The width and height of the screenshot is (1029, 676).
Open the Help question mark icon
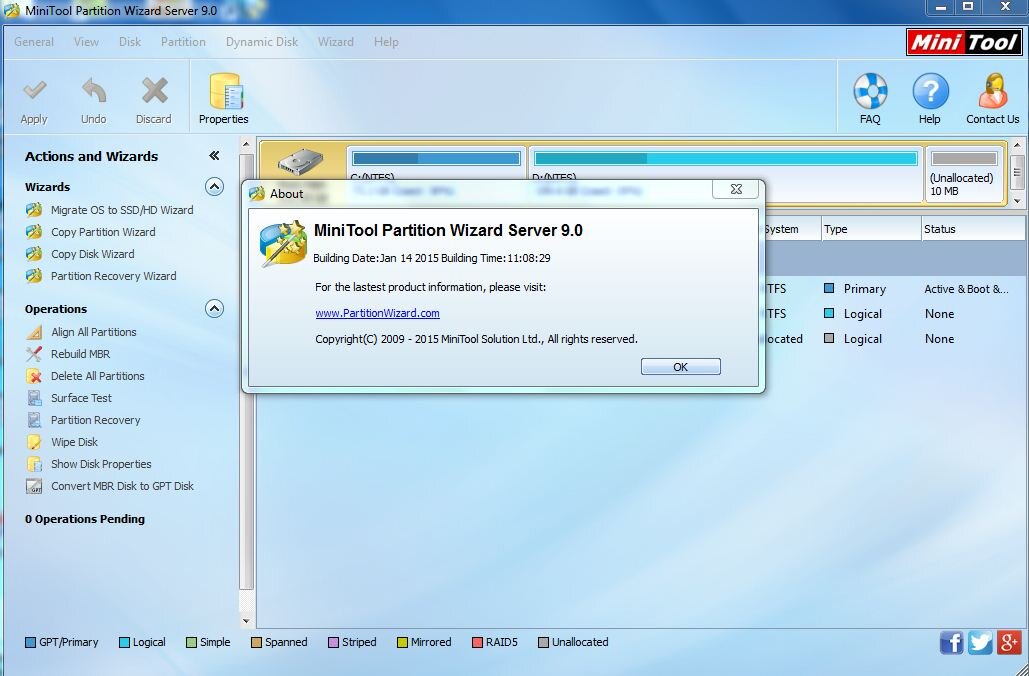[x=930, y=91]
